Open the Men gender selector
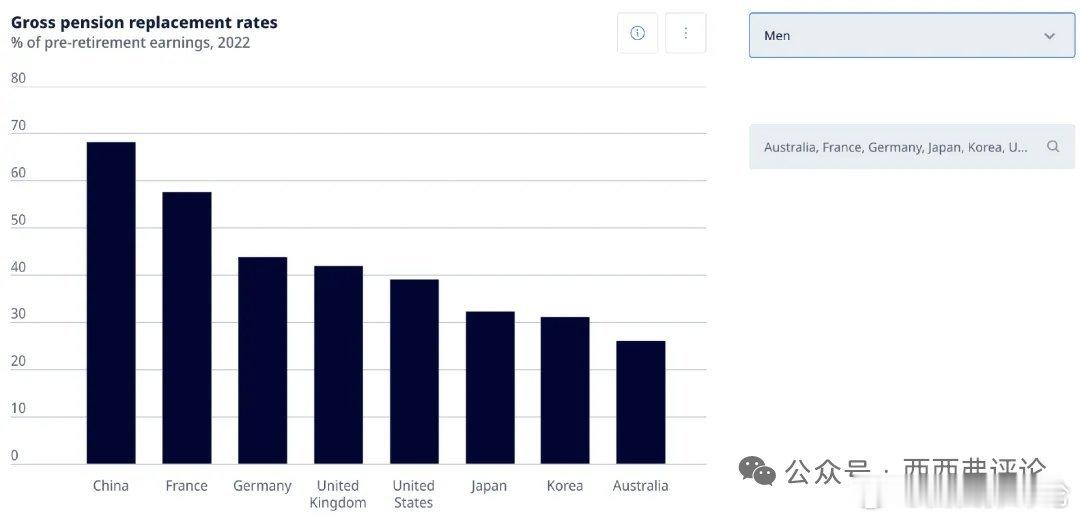Viewport: 1080px width, 520px height. 912,35
